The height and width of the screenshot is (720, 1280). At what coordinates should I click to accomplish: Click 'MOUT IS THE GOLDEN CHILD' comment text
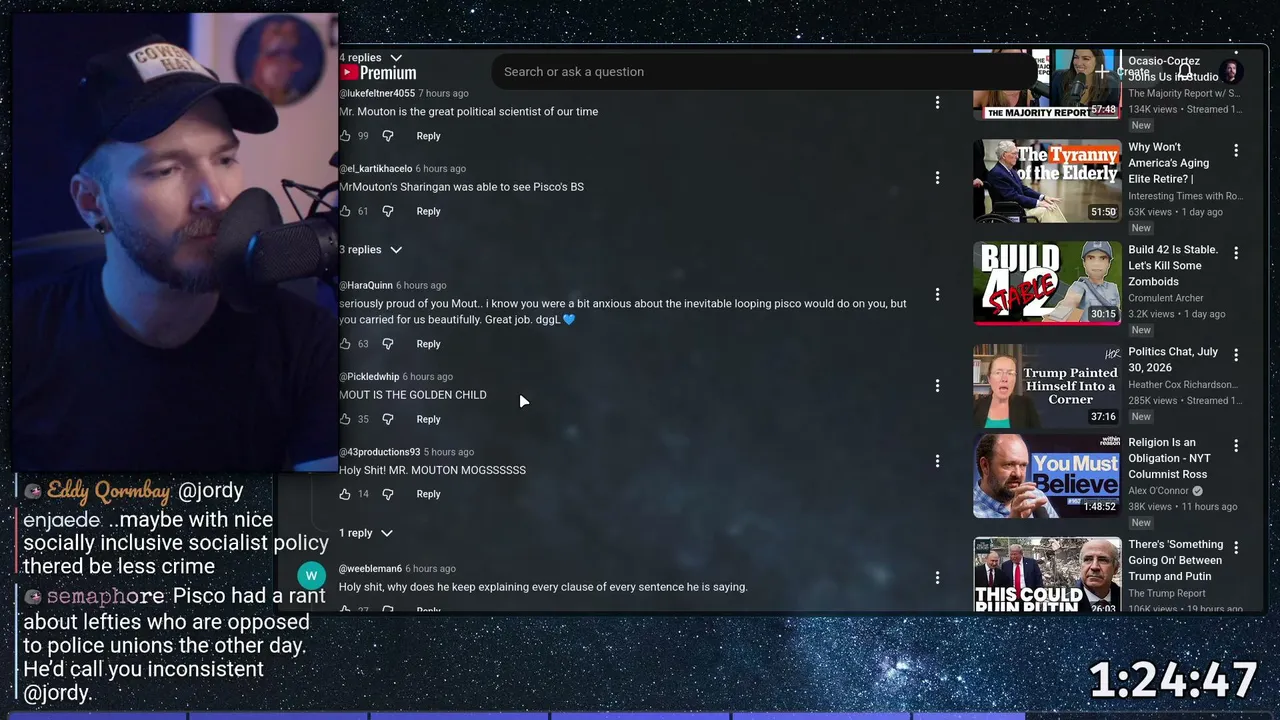413,395
